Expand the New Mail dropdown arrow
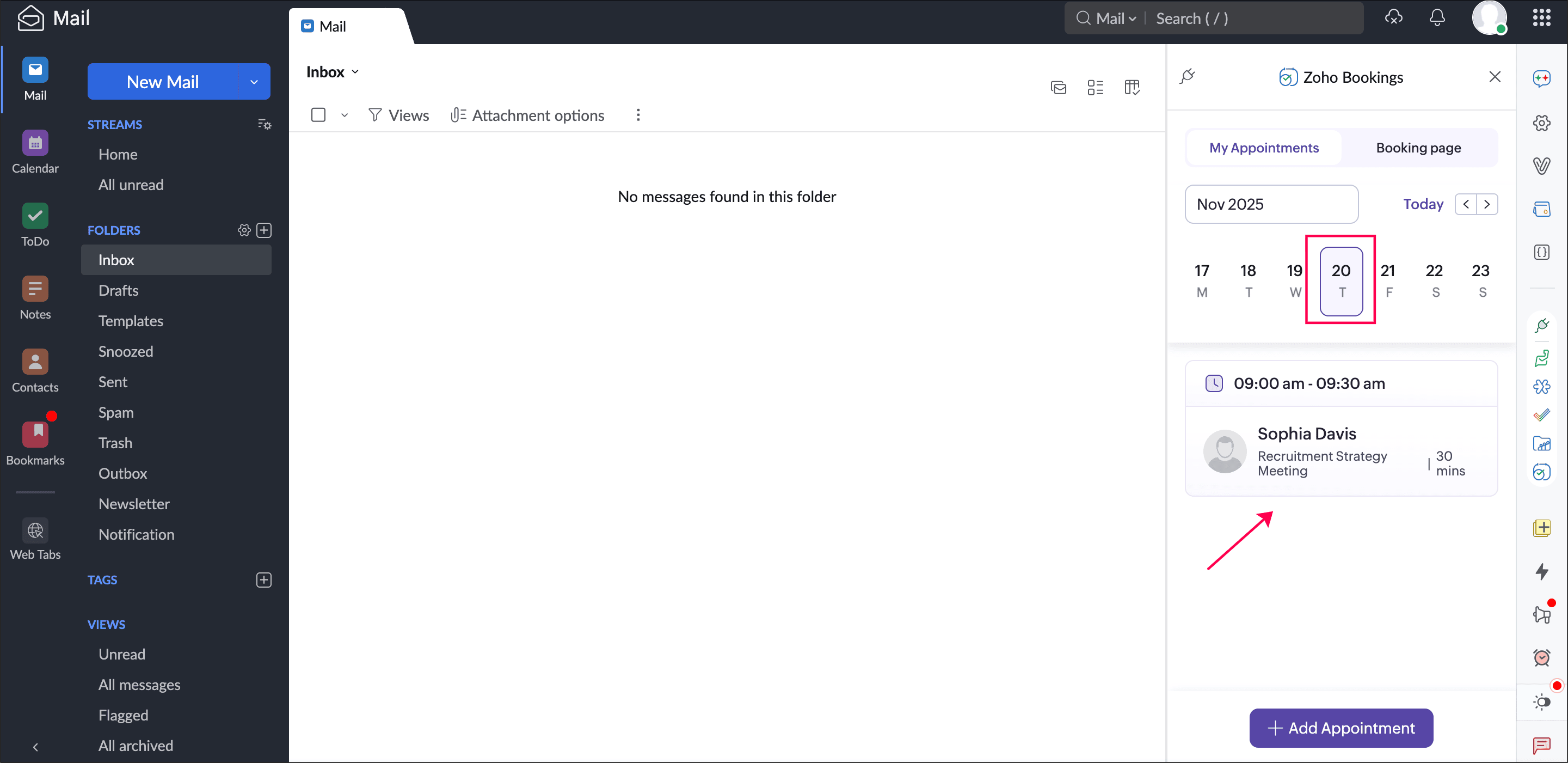Image resolution: width=1568 pixels, height=763 pixels. pyautogui.click(x=254, y=82)
